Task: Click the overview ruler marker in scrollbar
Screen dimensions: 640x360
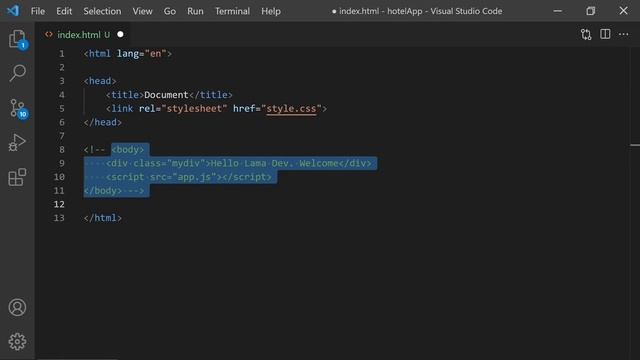Action: click(635, 145)
